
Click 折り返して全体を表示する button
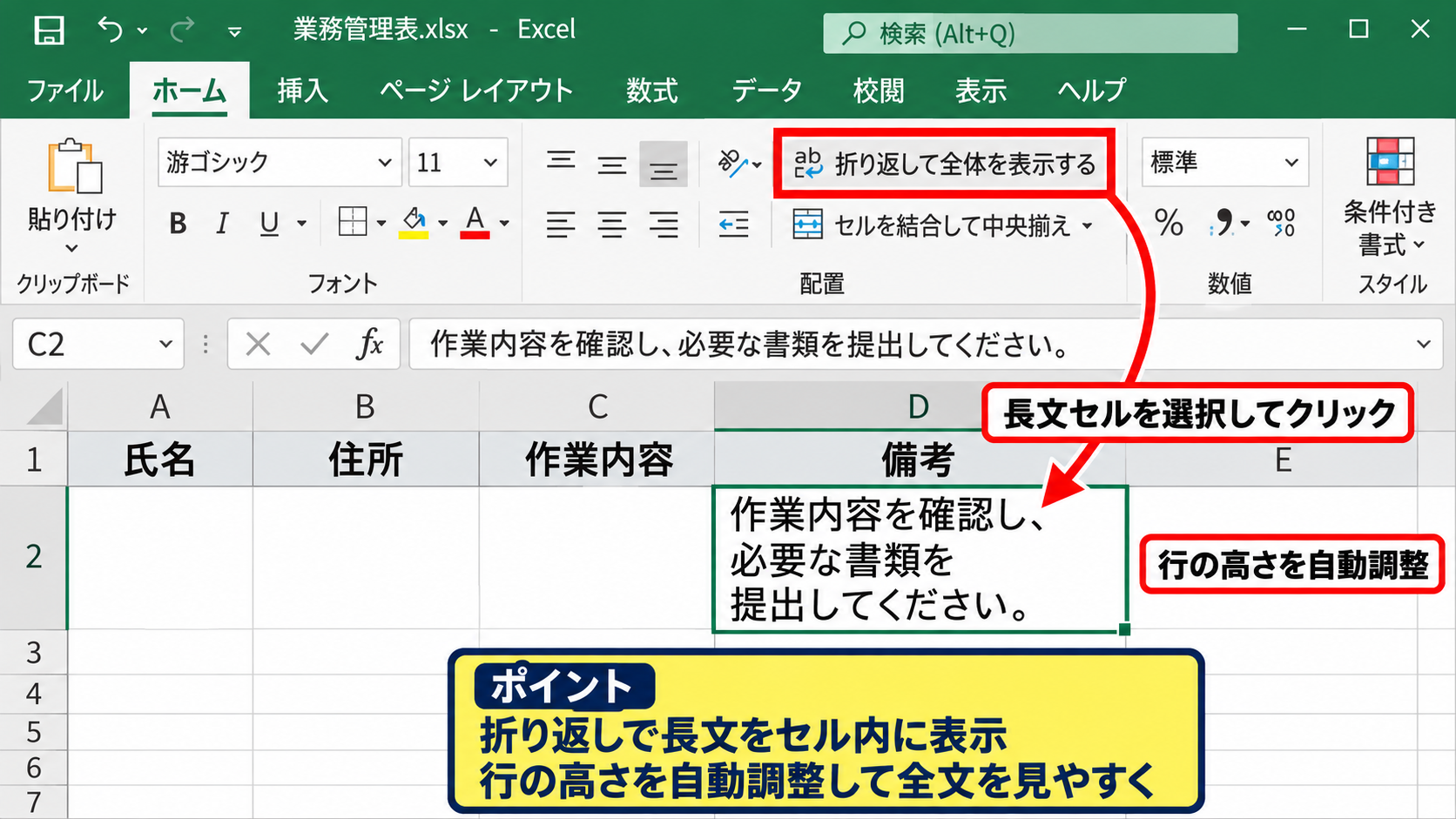(944, 164)
